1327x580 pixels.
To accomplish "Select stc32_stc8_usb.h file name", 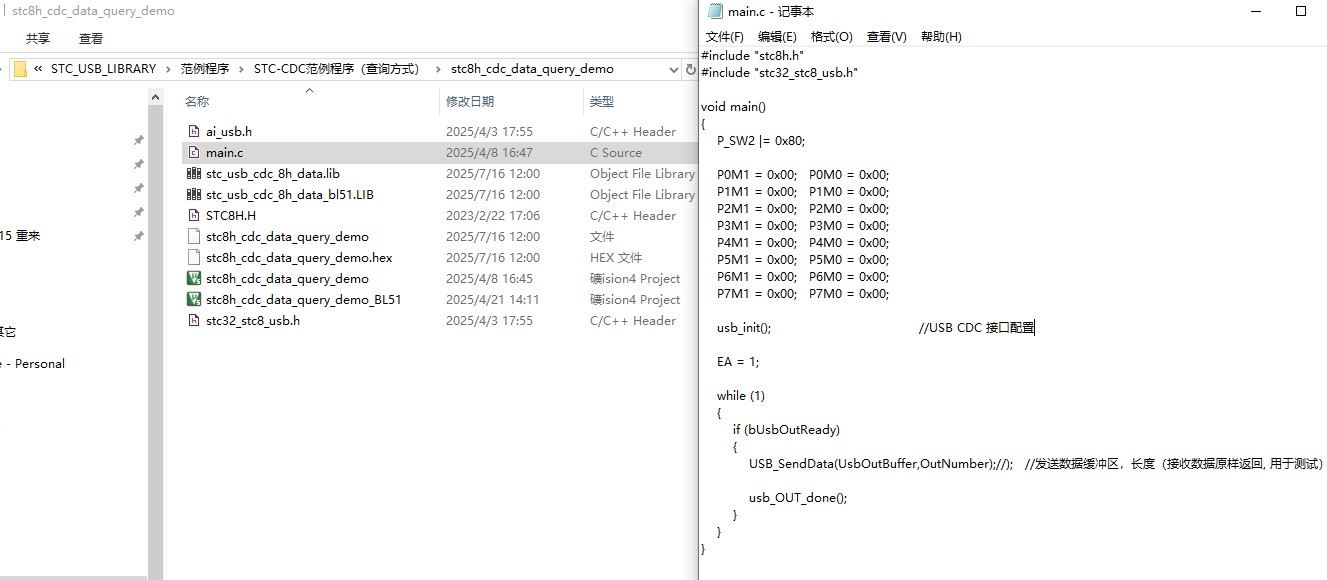I will [253, 320].
